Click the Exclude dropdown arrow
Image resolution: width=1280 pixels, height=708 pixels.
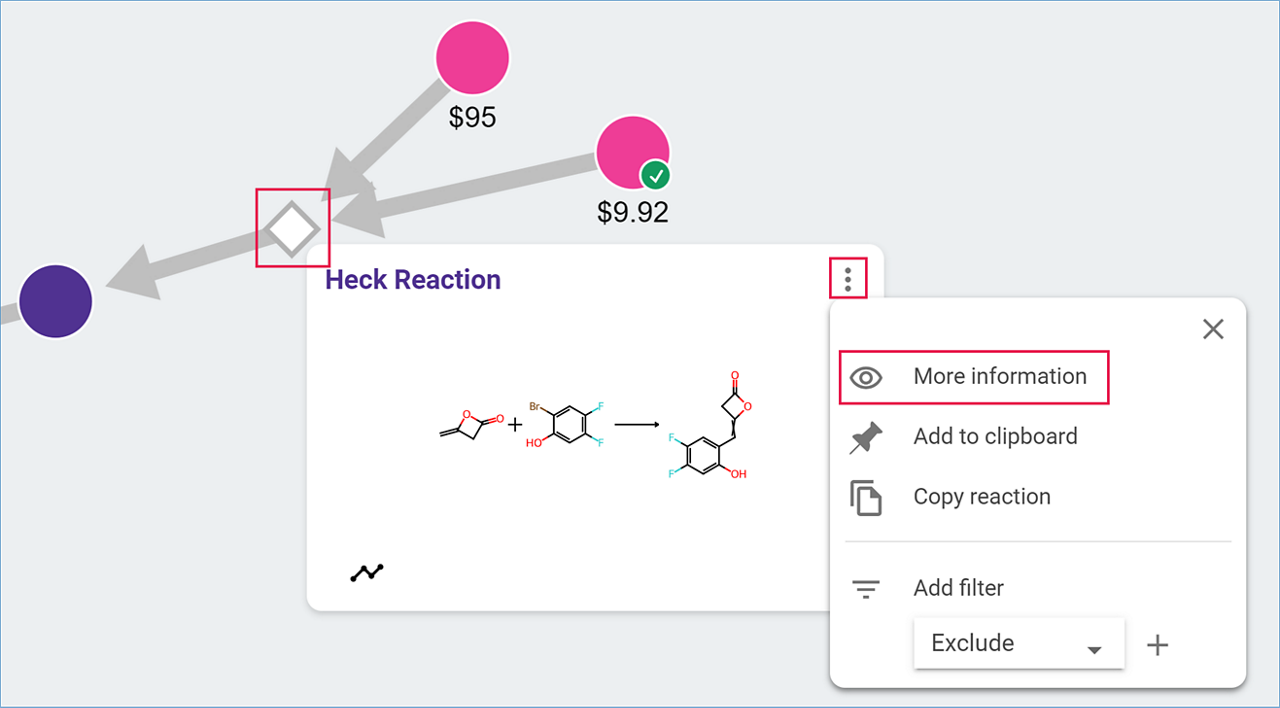[x=1094, y=650]
